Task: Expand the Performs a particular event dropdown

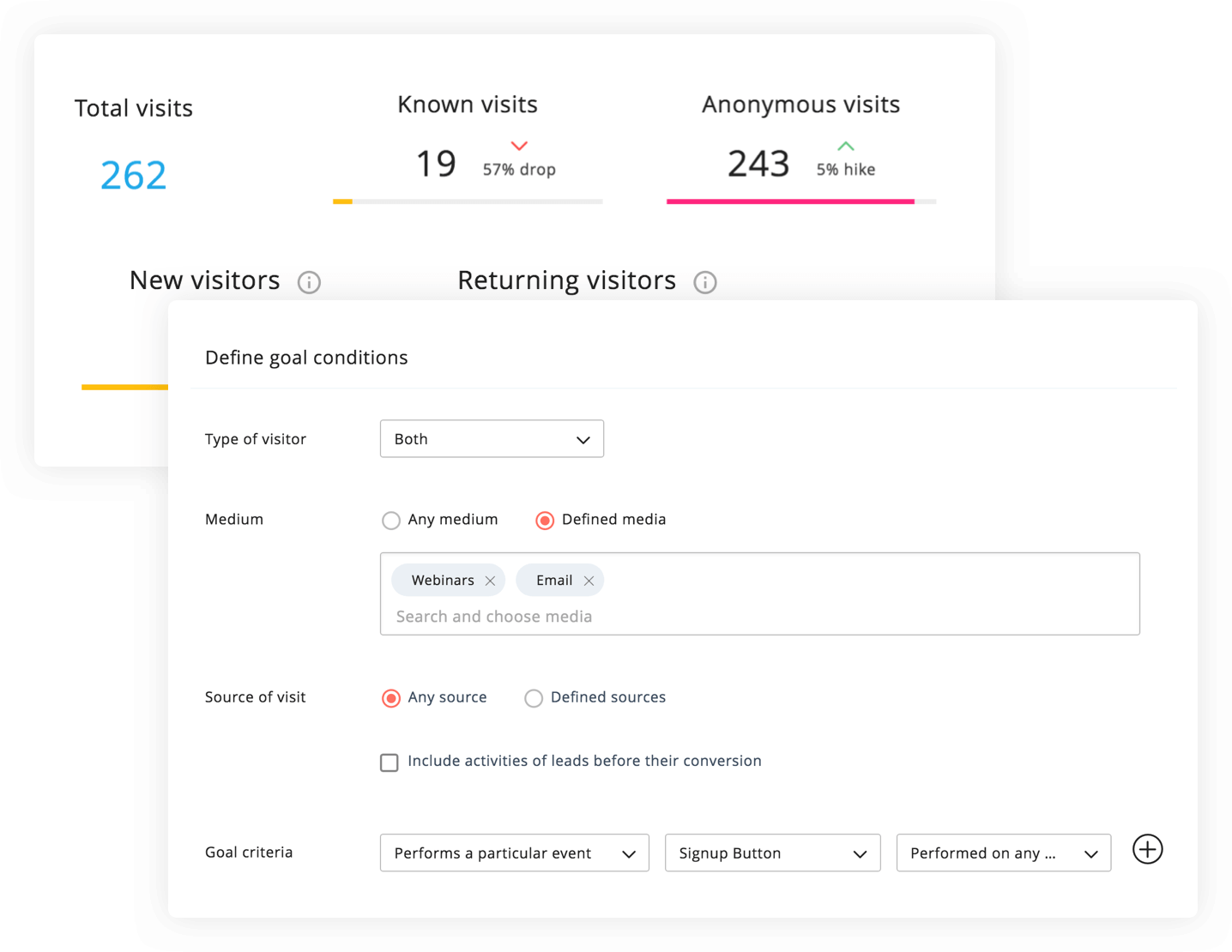Action: (514, 853)
